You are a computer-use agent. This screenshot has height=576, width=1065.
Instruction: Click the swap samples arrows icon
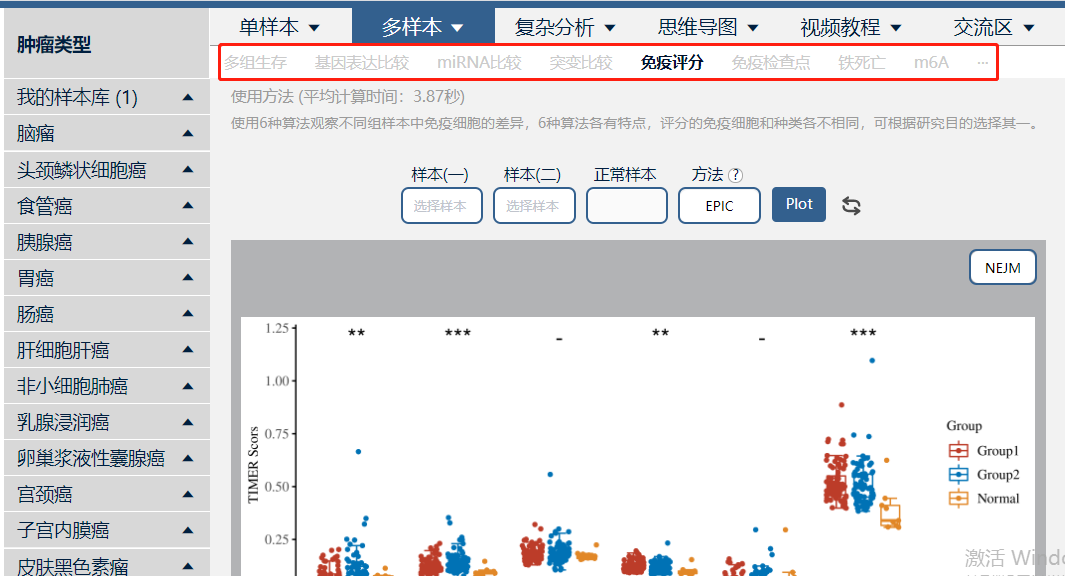(851, 206)
